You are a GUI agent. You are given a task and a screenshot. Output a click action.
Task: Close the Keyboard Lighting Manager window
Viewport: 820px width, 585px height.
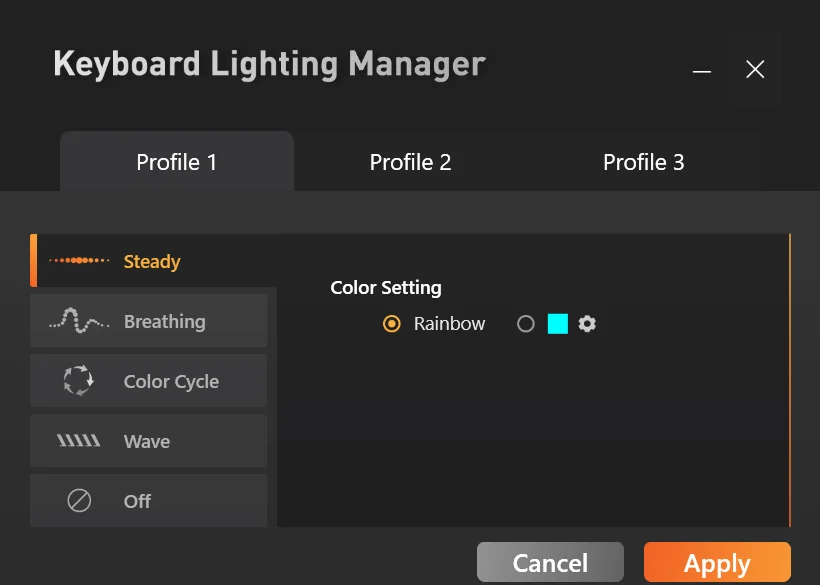coord(755,69)
